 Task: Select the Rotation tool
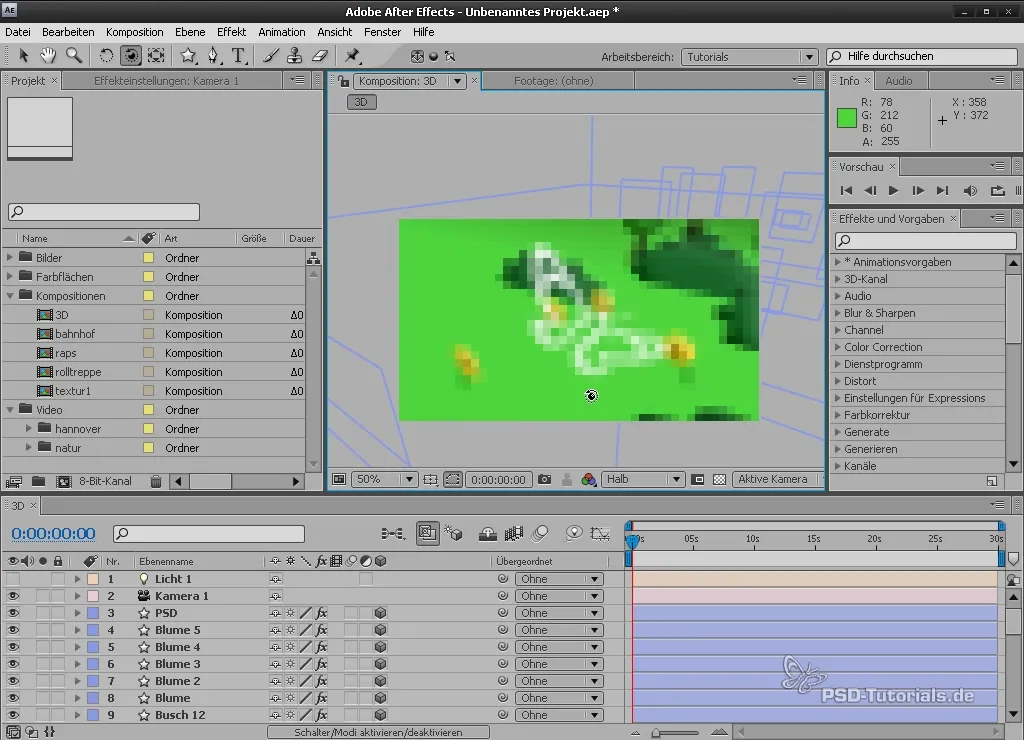coord(105,56)
